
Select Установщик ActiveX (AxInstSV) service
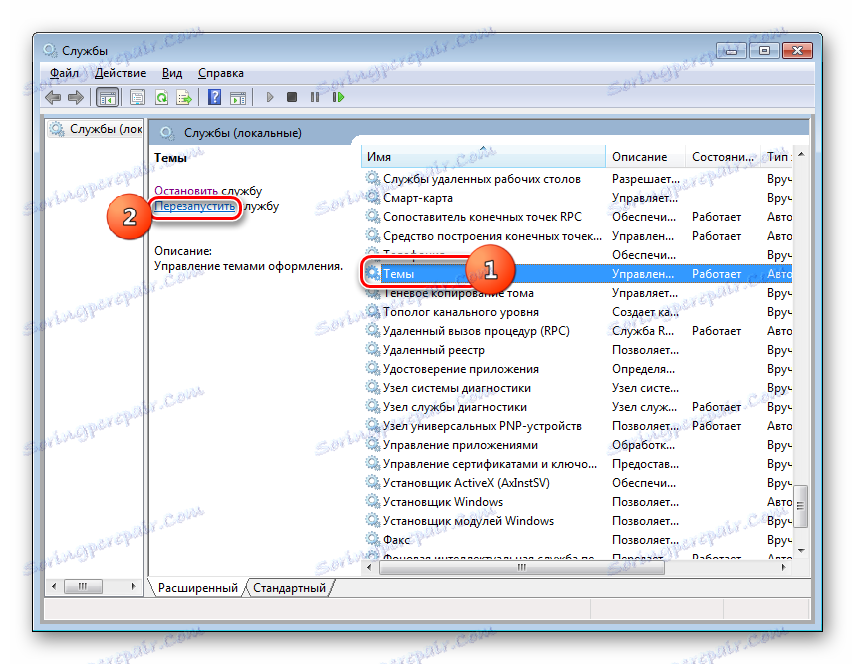tap(577, 483)
